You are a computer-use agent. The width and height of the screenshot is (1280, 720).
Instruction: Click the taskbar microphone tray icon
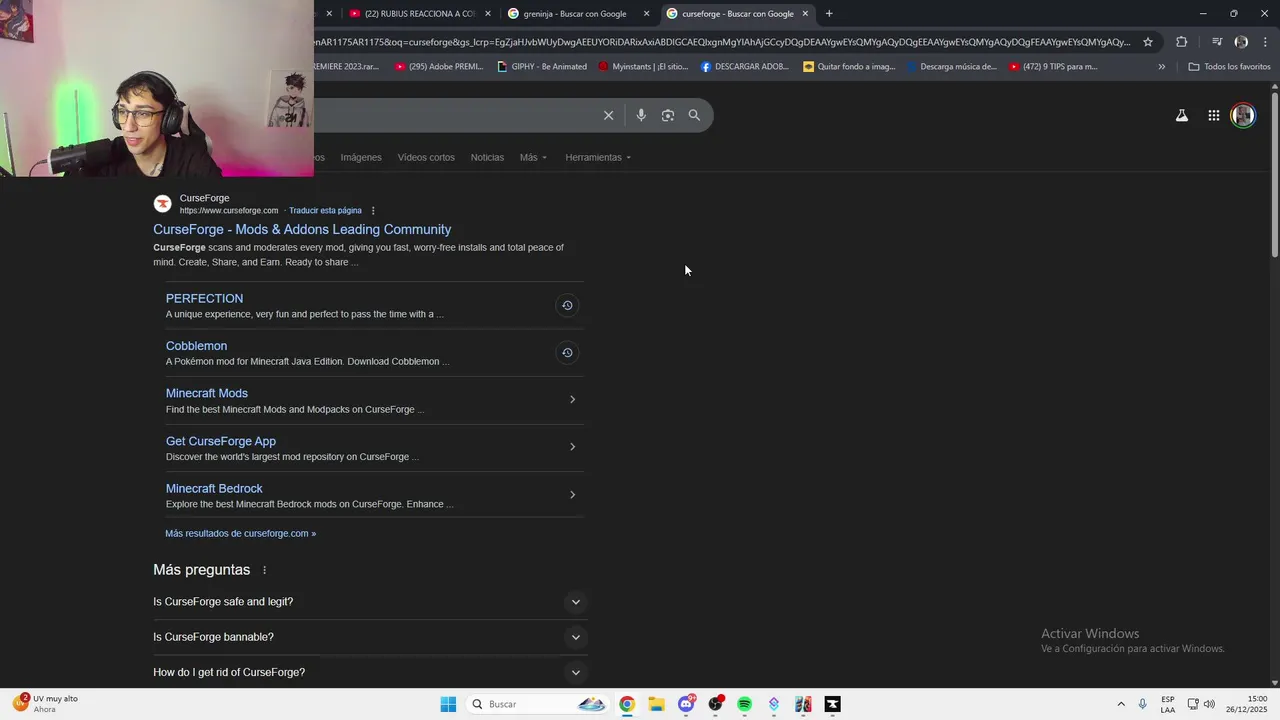pyautogui.click(x=1142, y=704)
